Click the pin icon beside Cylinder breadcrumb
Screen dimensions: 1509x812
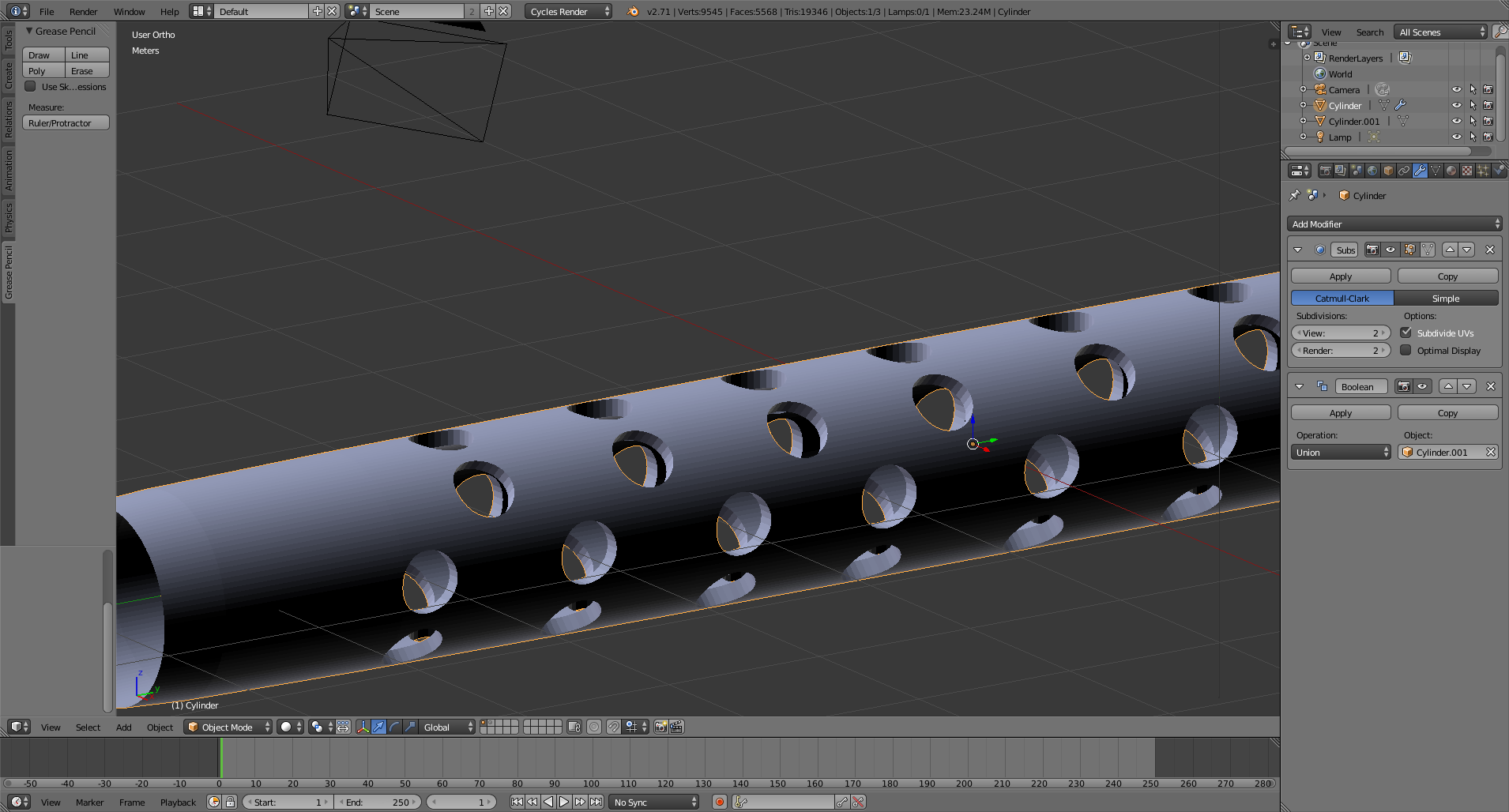[1294, 195]
